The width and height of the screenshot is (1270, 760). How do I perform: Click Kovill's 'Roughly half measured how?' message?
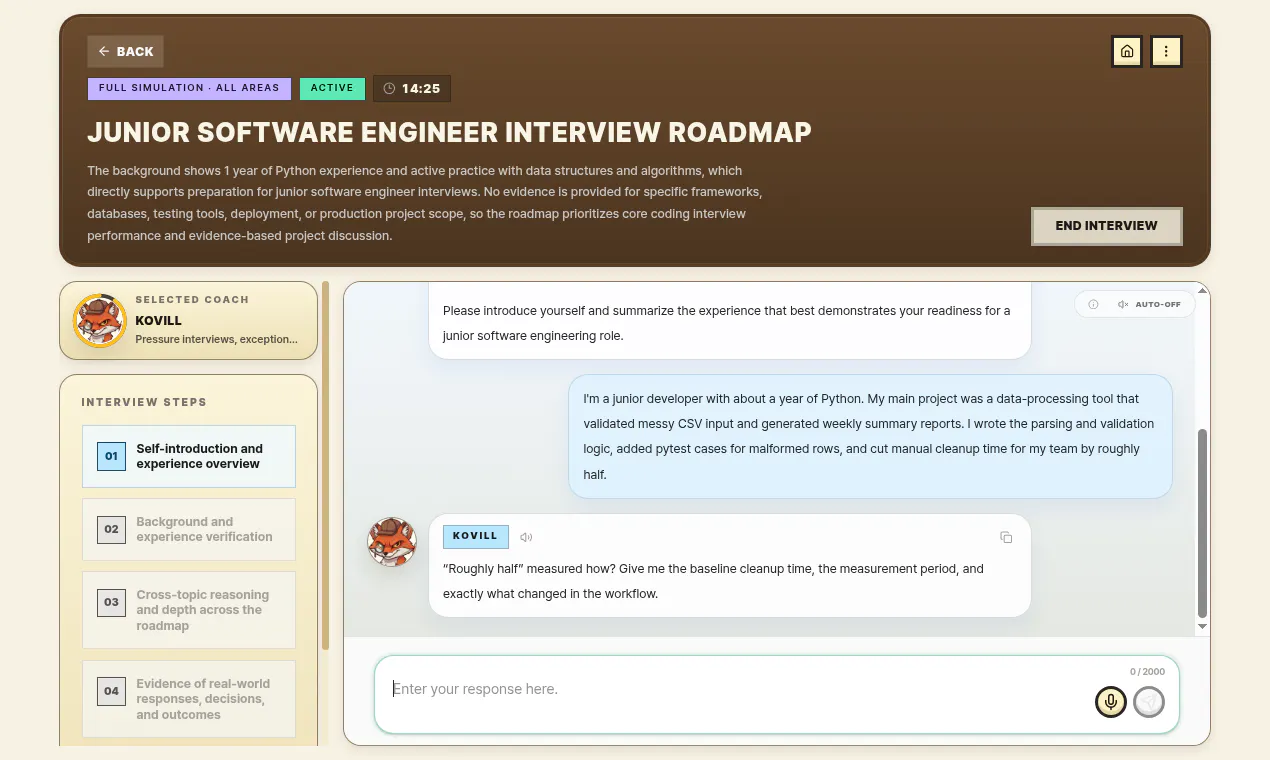click(730, 565)
